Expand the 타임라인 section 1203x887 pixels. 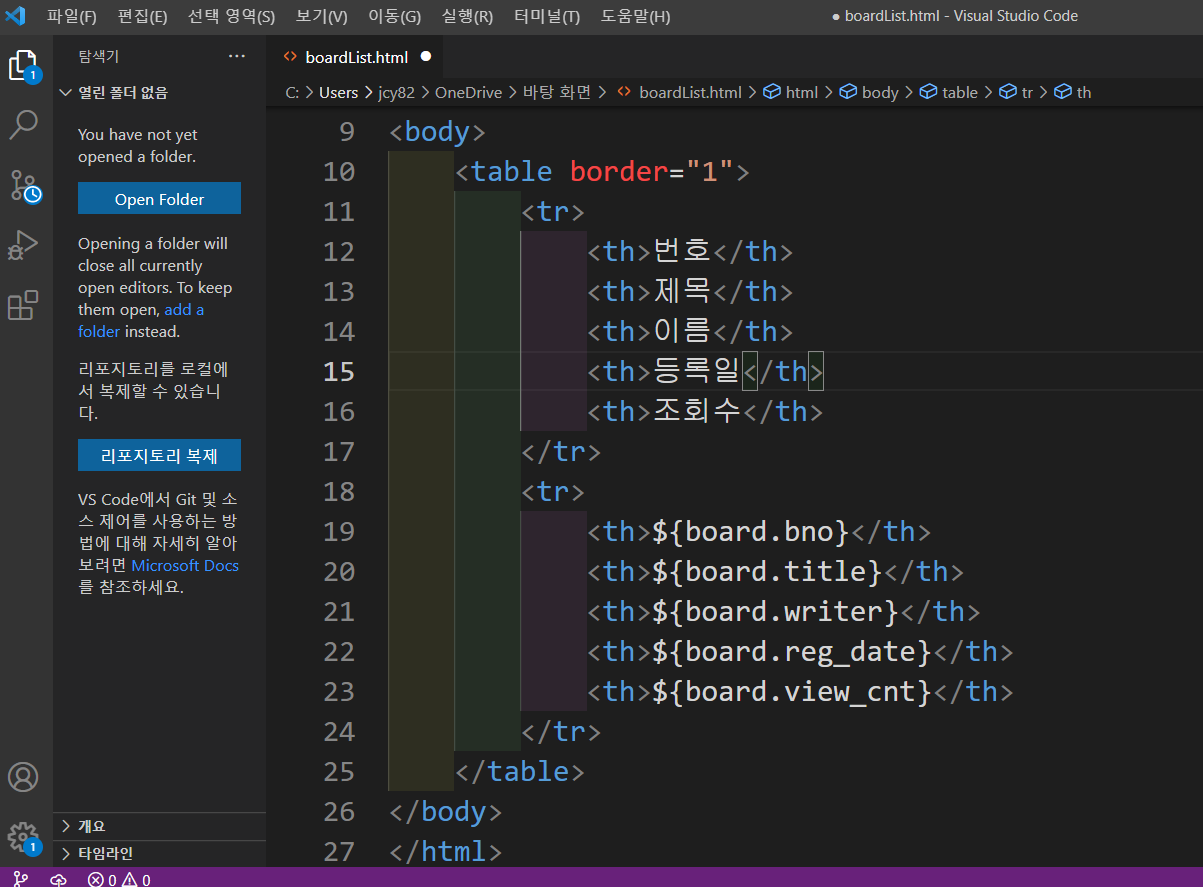pyautogui.click(x=160, y=853)
